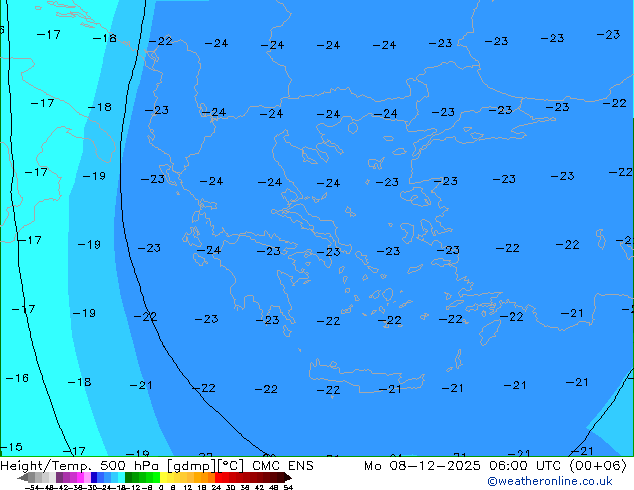Pick the dark blue legend swatch
This screenshot has width=634, height=490.
point(94,477)
